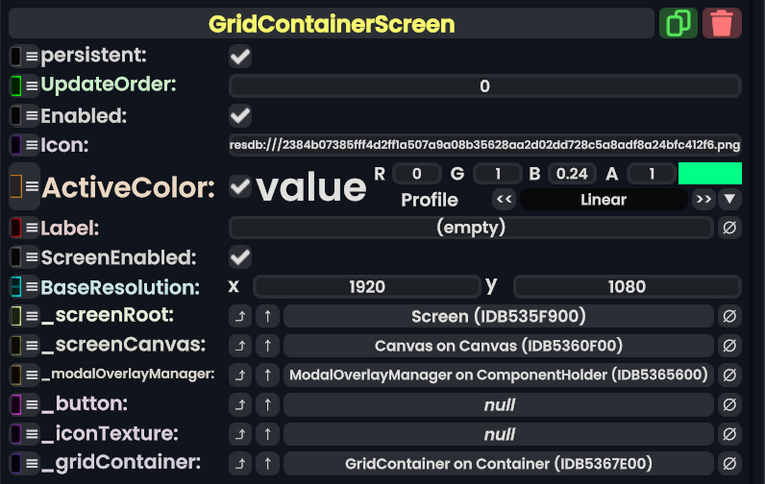The width and height of the screenshot is (765, 484).
Task: Toggle the ScreenEnabled checkbox
Action: coord(240,257)
